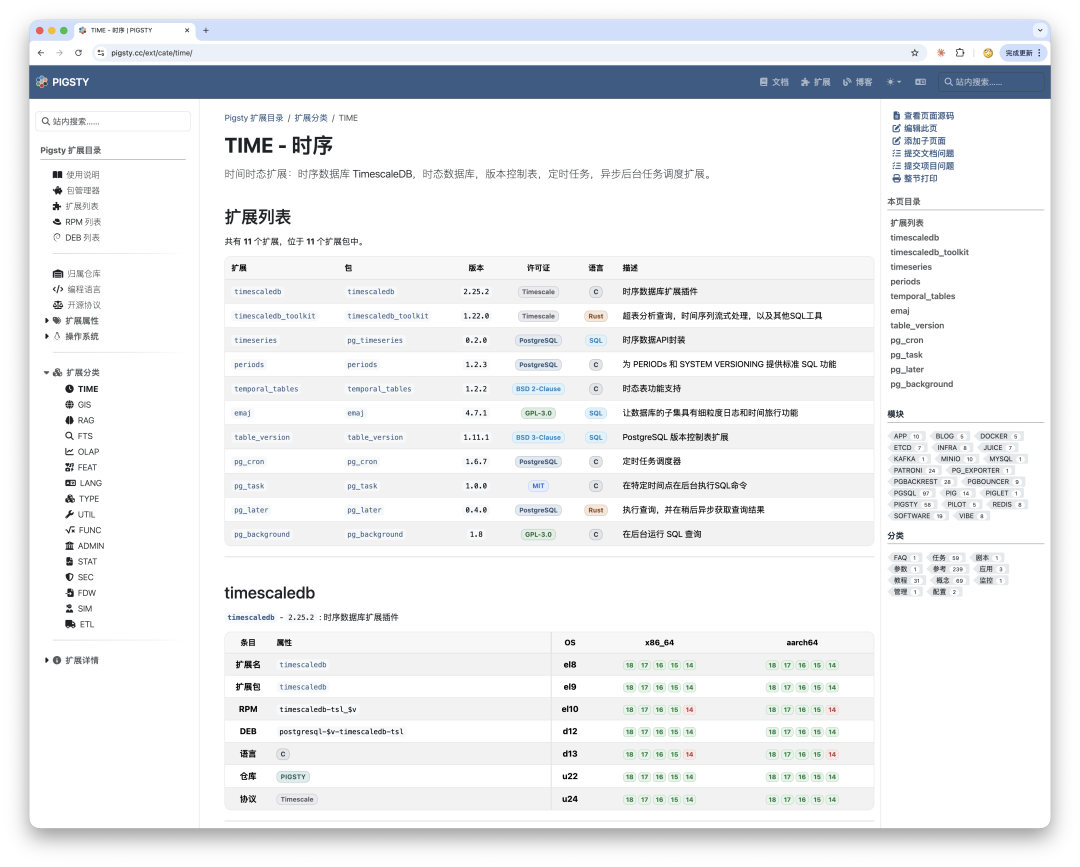Viewport: 1080px width, 867px height.
Task: Click the 开源协议 balance scale icon
Action: [x=58, y=305]
